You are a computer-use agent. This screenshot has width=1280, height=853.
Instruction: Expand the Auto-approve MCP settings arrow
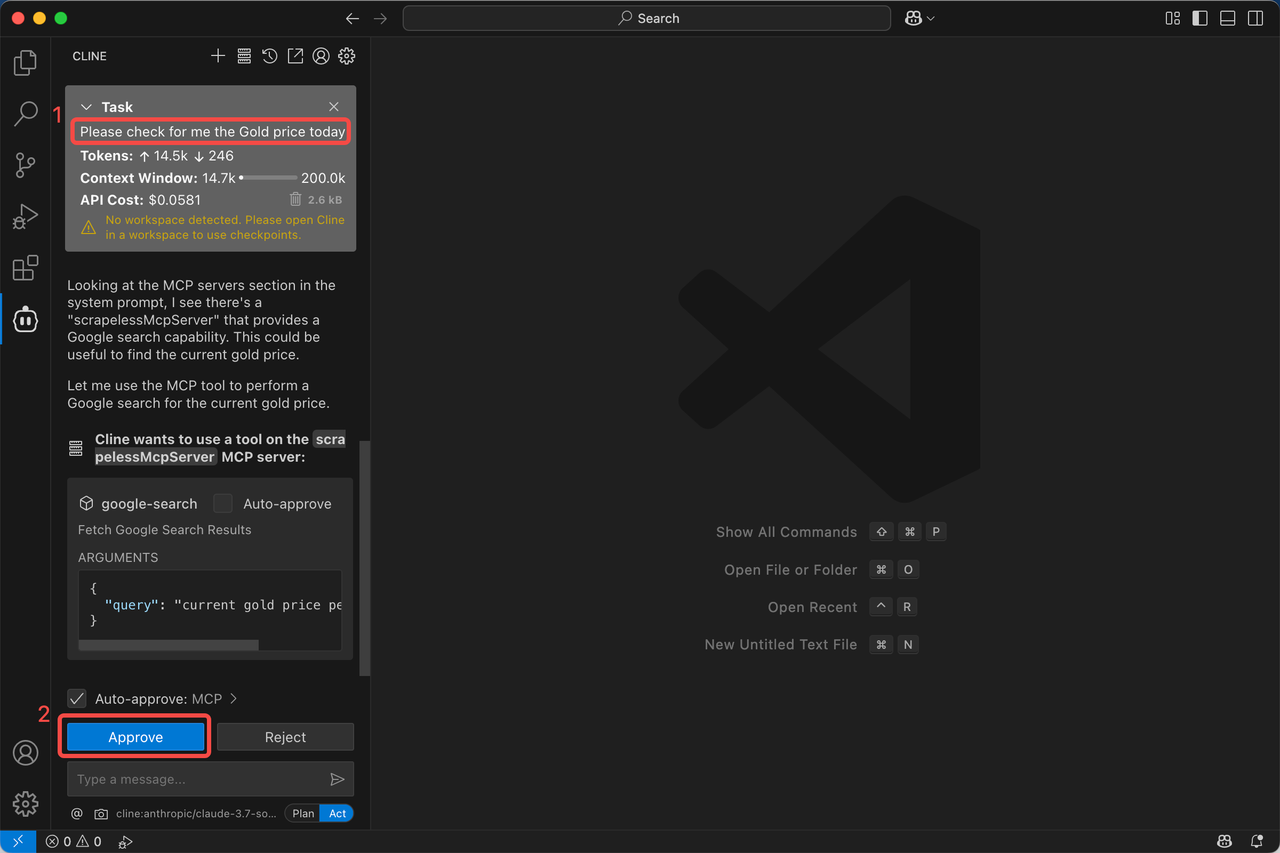234,698
